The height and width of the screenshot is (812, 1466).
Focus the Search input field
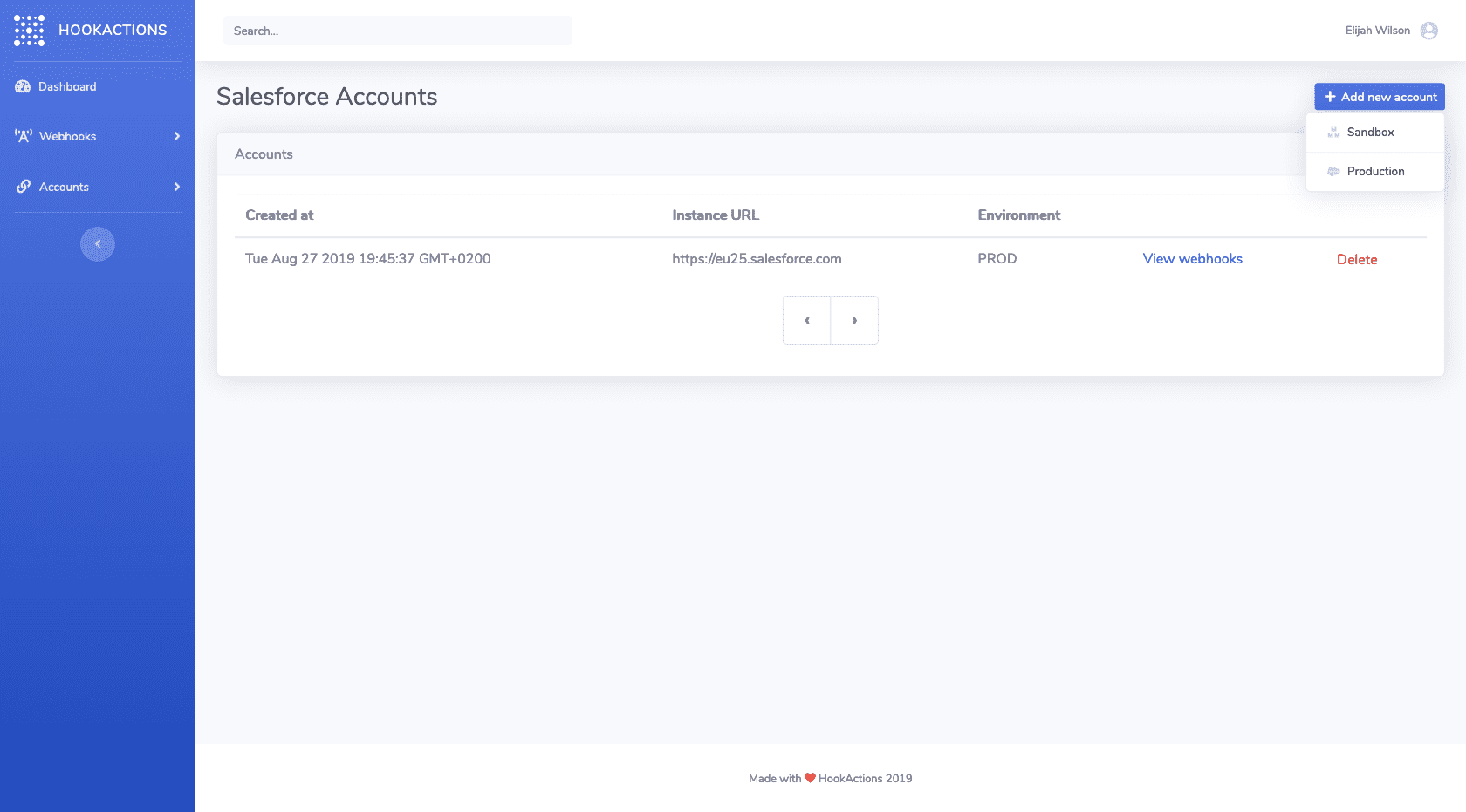tap(398, 31)
